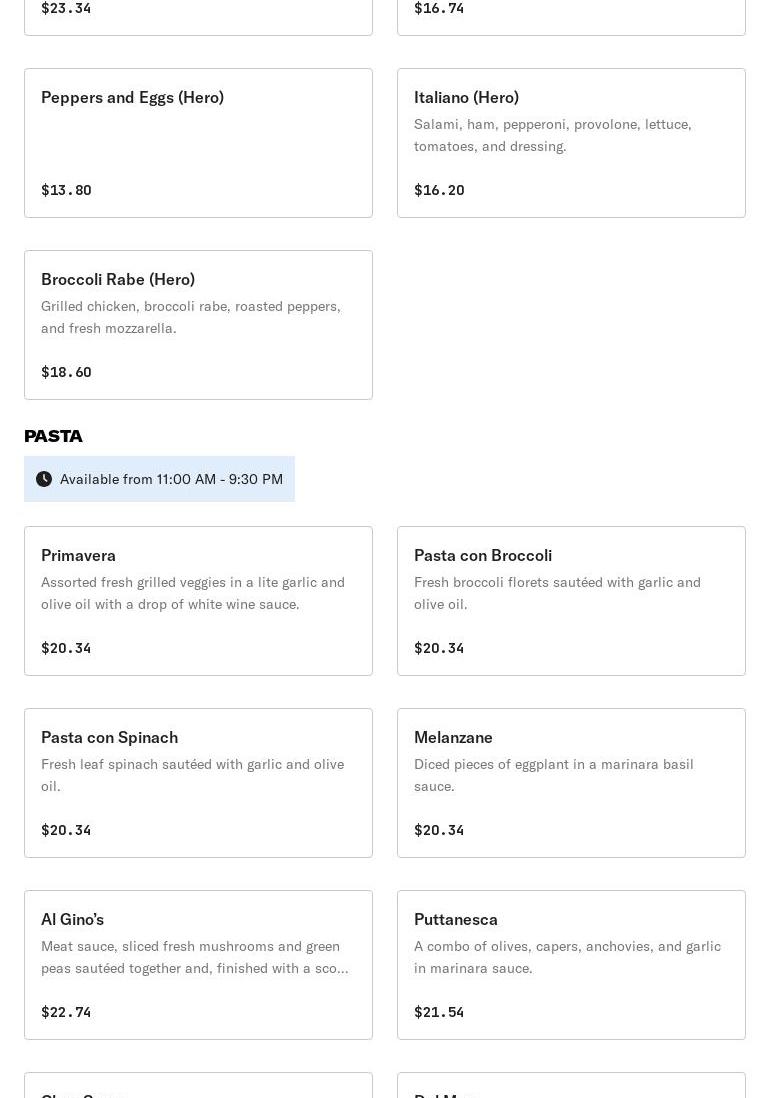Click the Available from 11:00 AM banner text
Screen dimensions: 770x1098
click(x=171, y=479)
